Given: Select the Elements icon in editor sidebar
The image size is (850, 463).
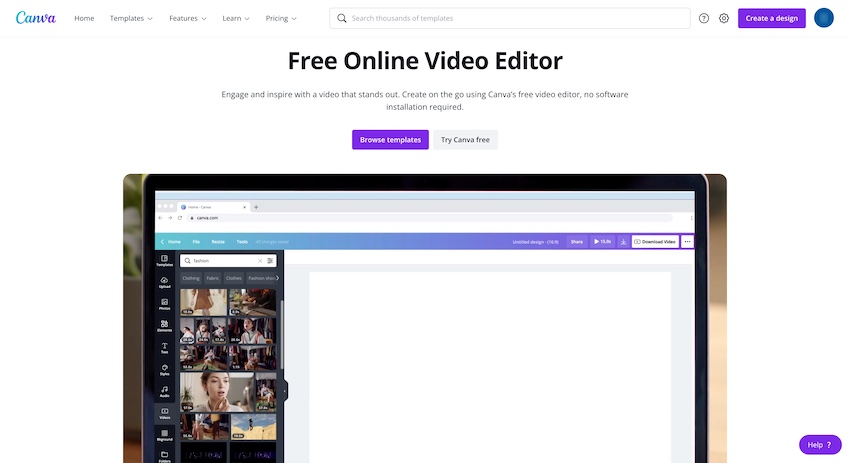Looking at the screenshot, I should 164,326.
